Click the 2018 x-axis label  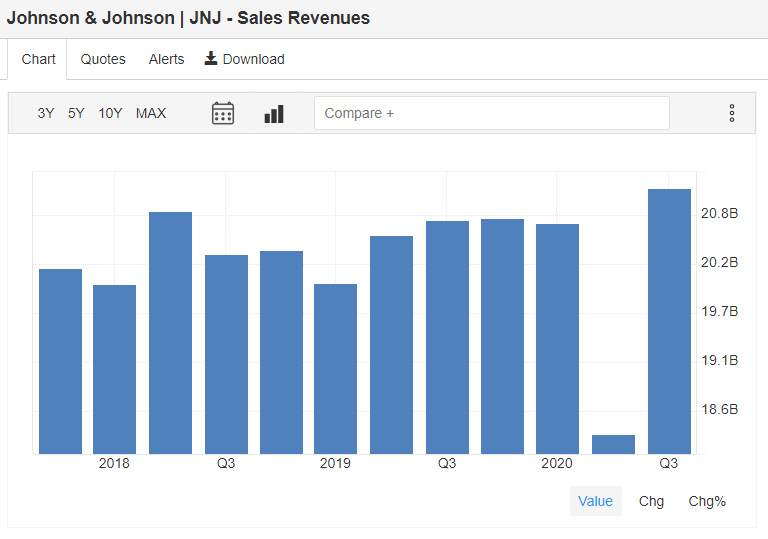coord(114,463)
